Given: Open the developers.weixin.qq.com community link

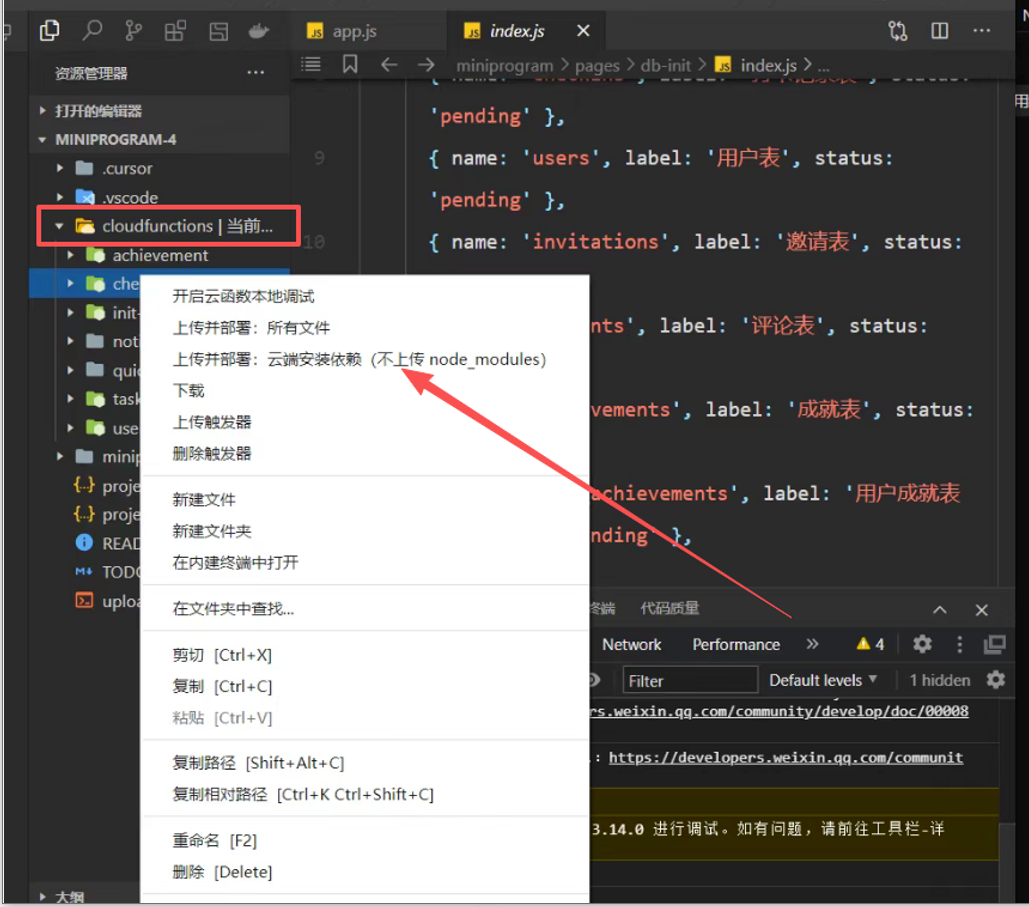Looking at the screenshot, I should pyautogui.click(x=785, y=757).
